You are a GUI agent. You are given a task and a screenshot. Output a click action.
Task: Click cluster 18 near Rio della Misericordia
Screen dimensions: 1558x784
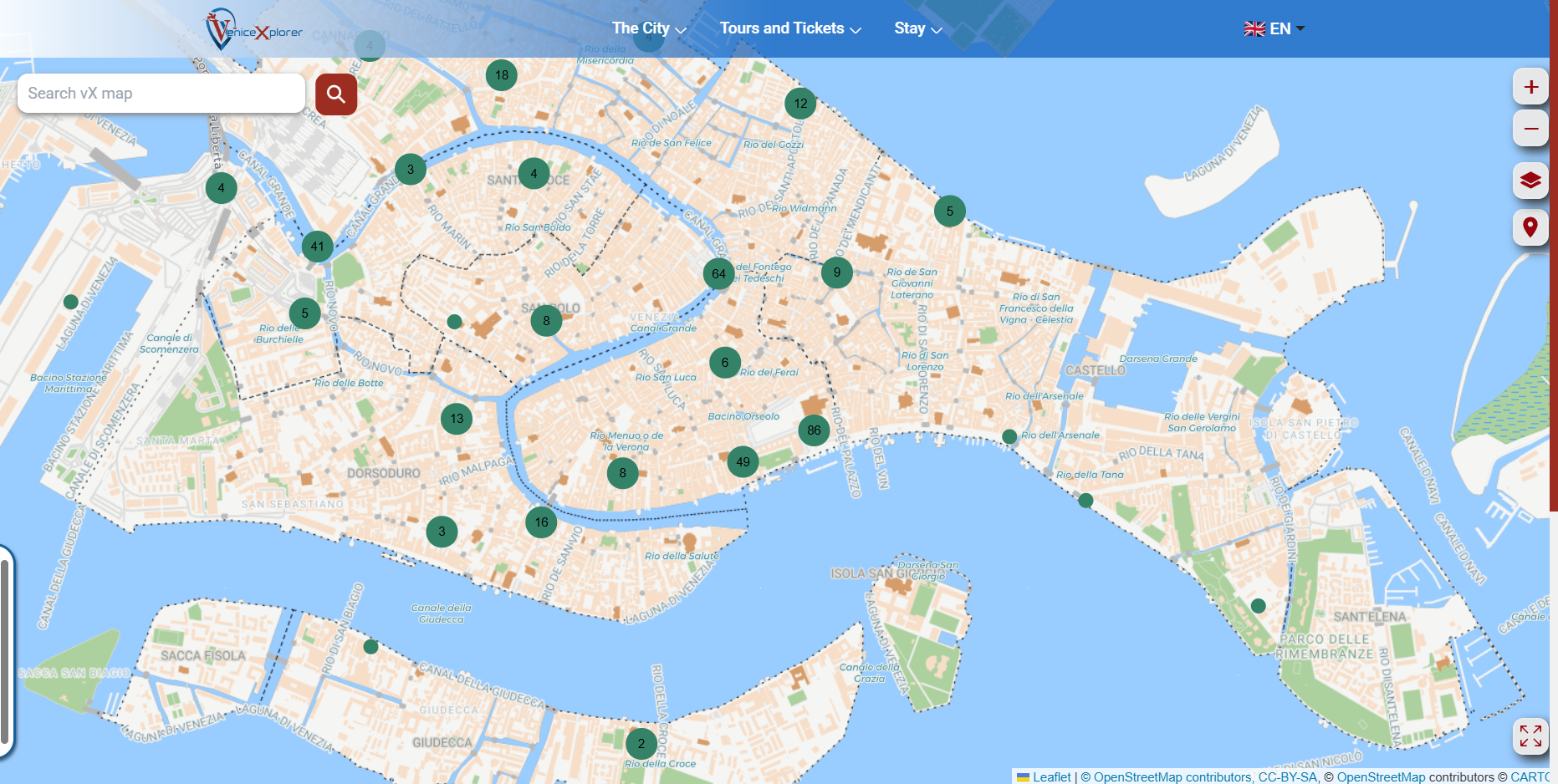(x=501, y=75)
